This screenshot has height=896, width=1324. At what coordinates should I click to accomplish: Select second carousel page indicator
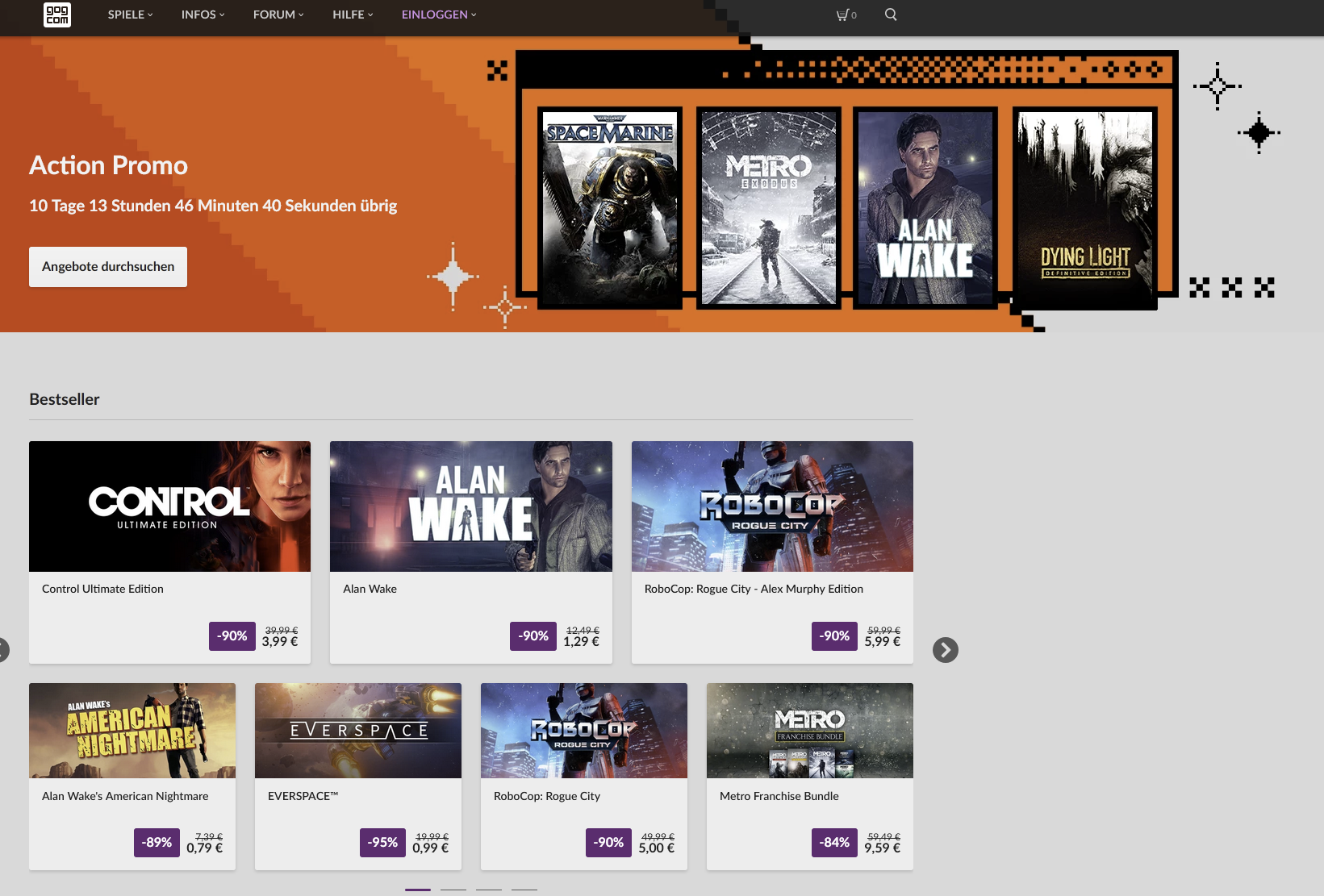[x=453, y=890]
